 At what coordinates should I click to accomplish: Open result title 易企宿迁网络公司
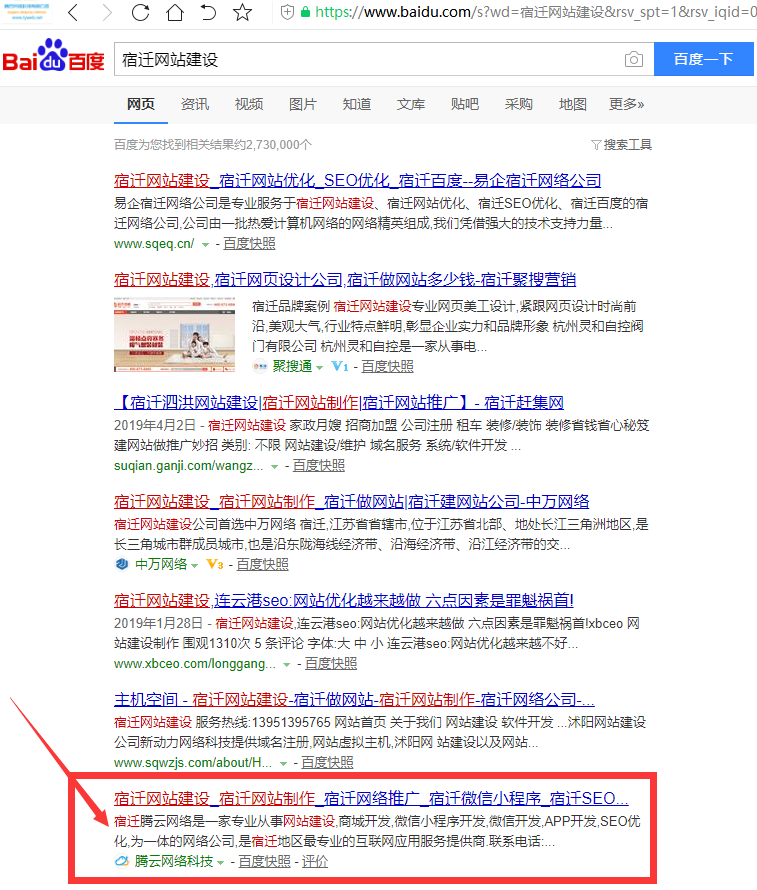click(x=358, y=180)
